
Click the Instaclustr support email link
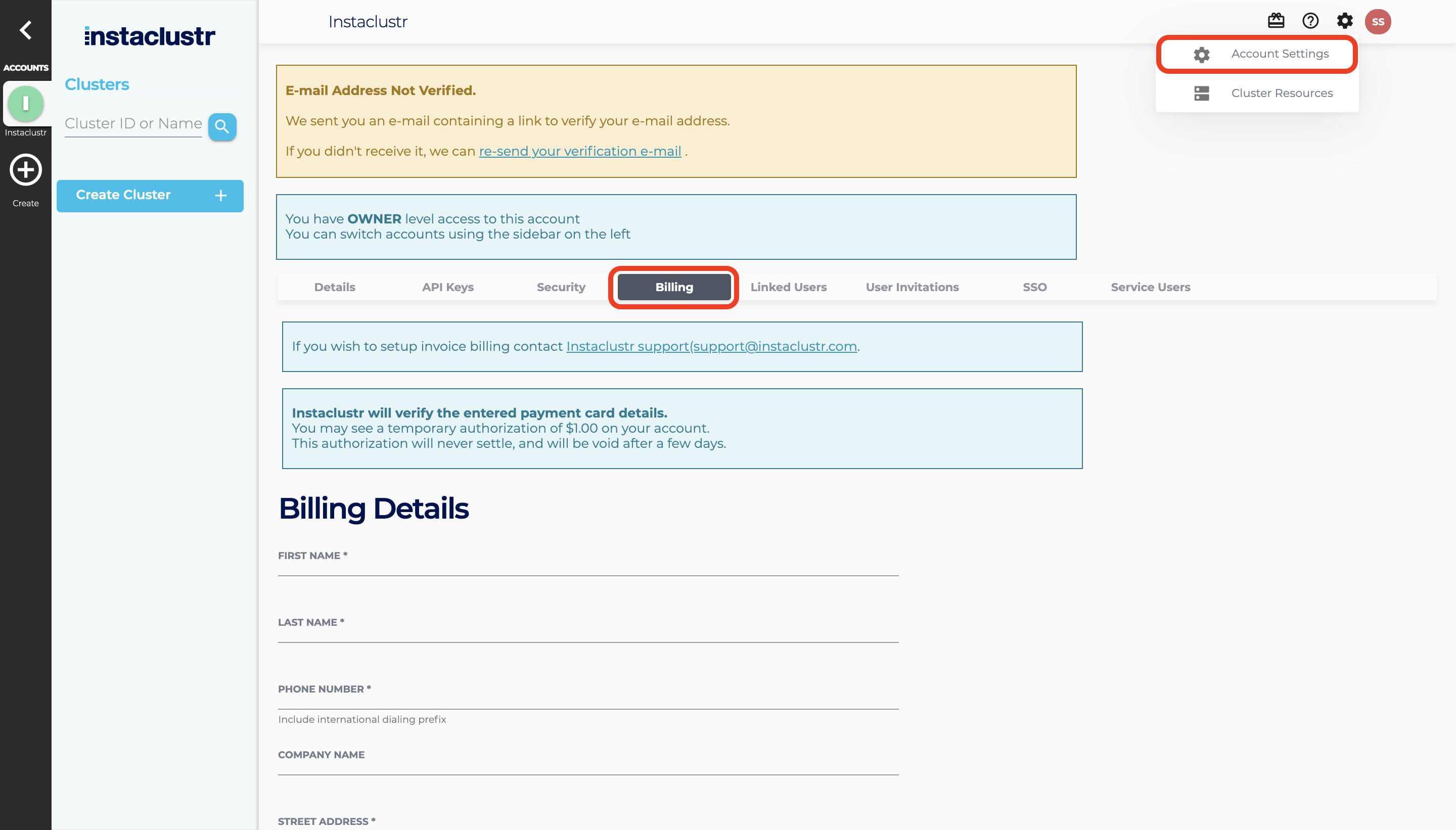click(711, 347)
